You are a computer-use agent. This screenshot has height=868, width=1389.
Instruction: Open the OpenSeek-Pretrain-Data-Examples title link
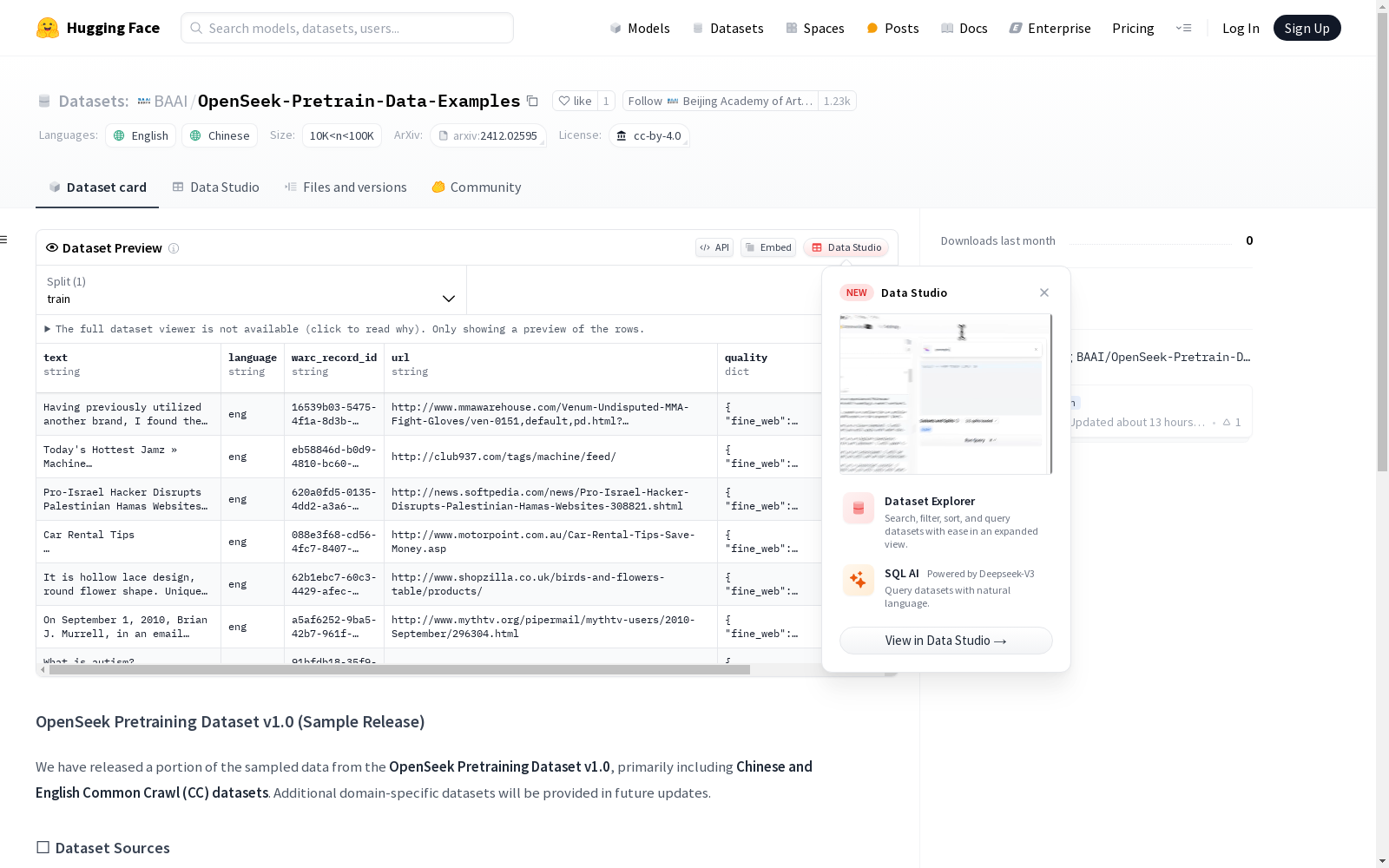tap(359, 101)
